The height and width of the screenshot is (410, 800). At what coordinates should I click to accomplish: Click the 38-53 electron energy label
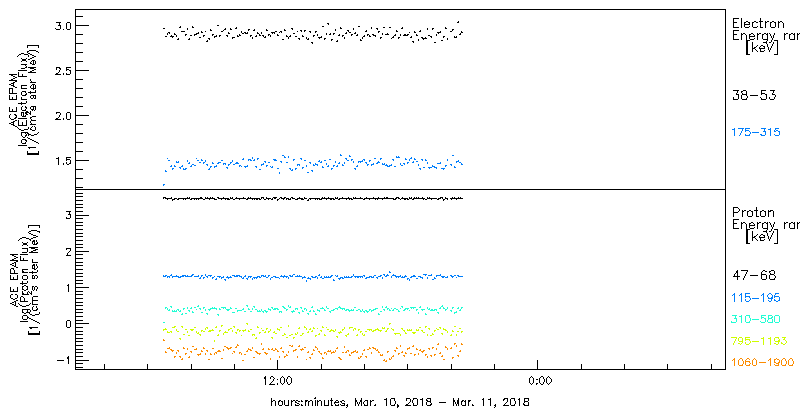754,95
